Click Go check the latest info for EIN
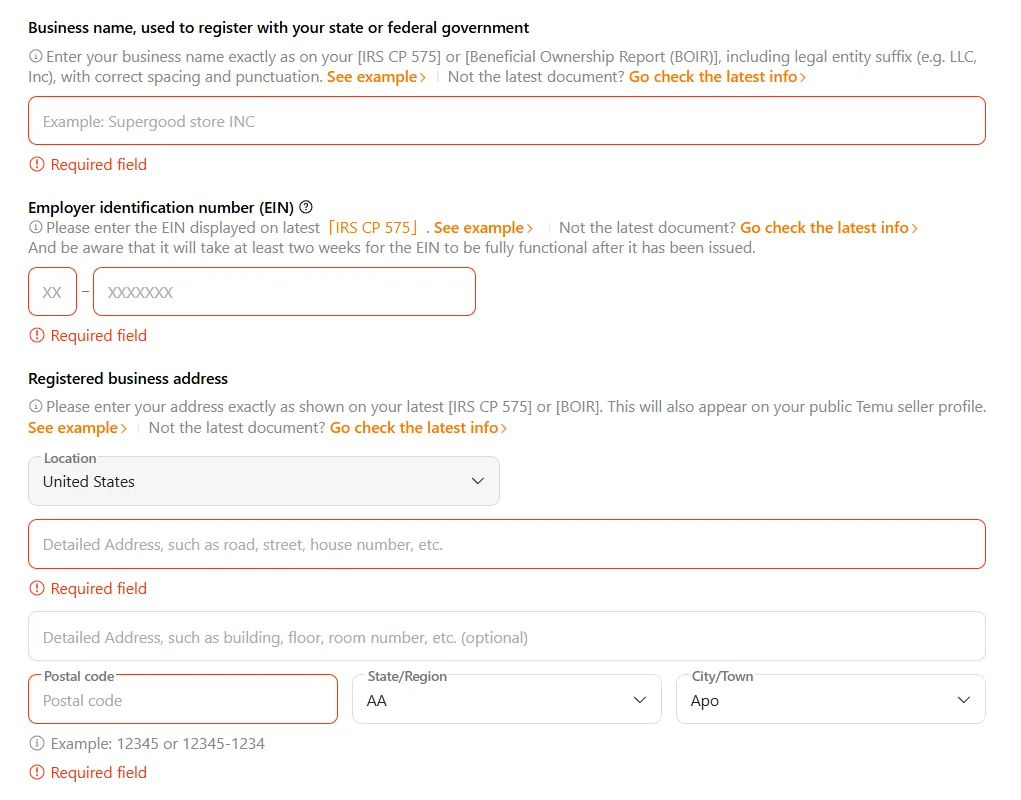 tap(824, 227)
